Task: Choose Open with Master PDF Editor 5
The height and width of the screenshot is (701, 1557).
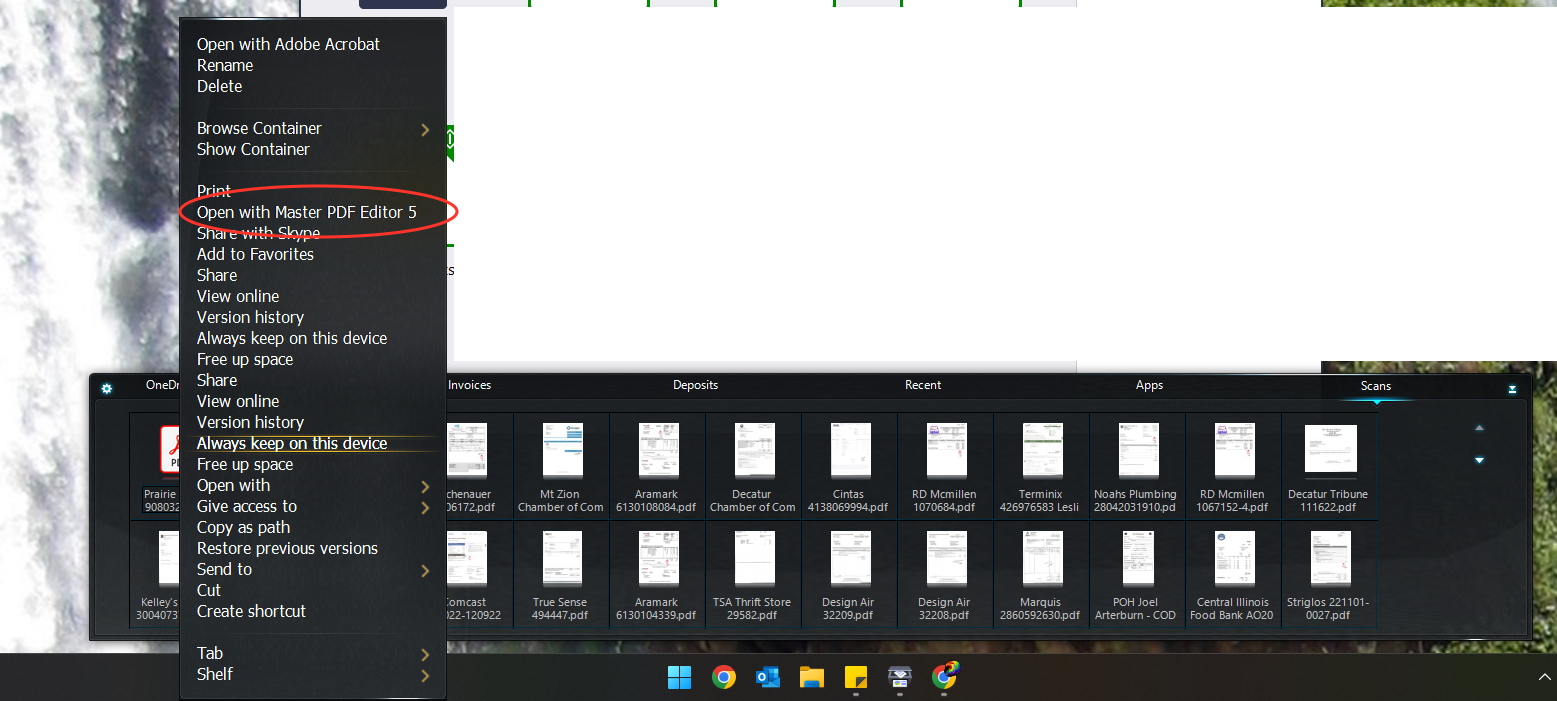Action: pyautogui.click(x=306, y=212)
